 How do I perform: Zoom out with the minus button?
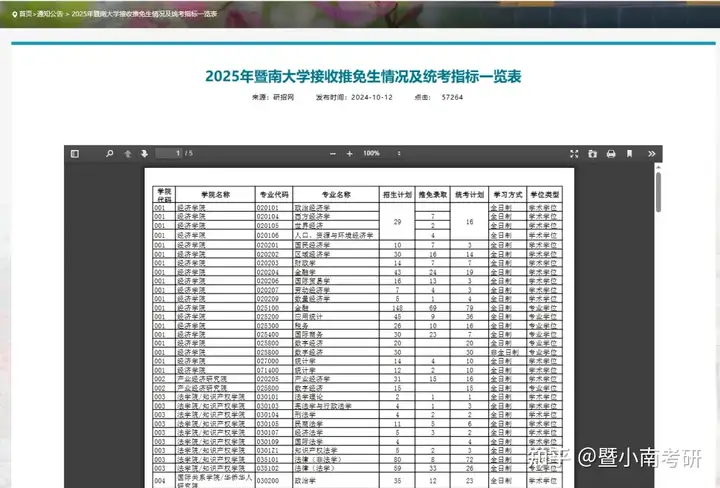click(x=333, y=154)
